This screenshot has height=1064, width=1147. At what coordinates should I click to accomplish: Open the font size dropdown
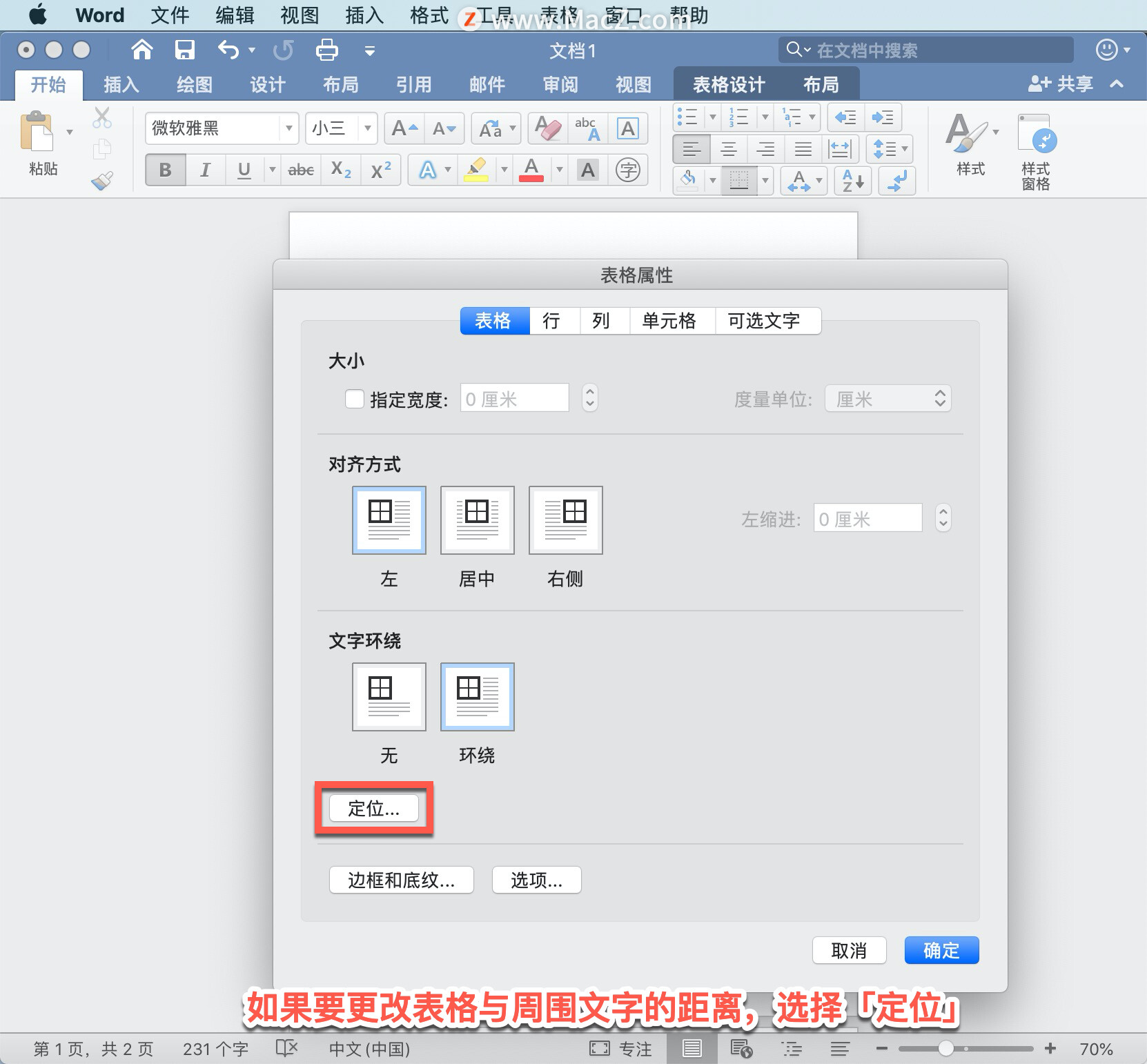pyautogui.click(x=368, y=128)
